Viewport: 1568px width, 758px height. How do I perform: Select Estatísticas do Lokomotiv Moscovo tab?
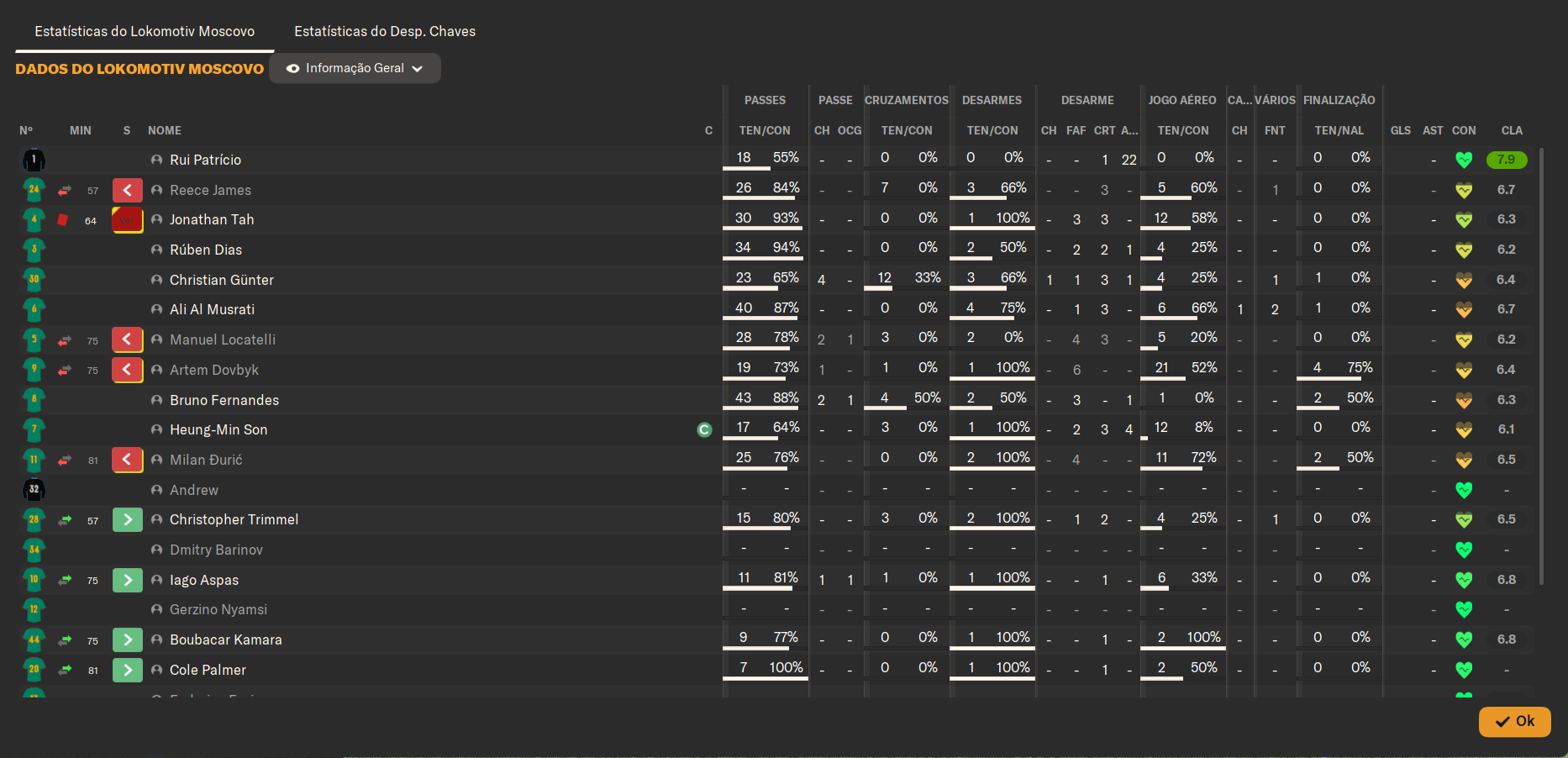[x=145, y=31]
